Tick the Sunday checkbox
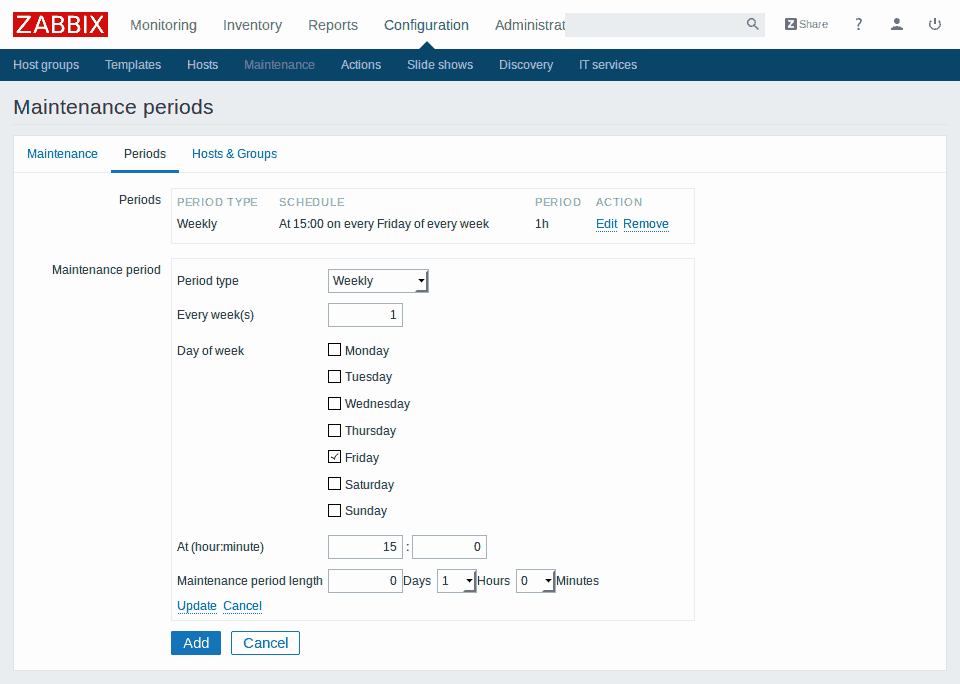This screenshot has width=960, height=684. coord(335,510)
